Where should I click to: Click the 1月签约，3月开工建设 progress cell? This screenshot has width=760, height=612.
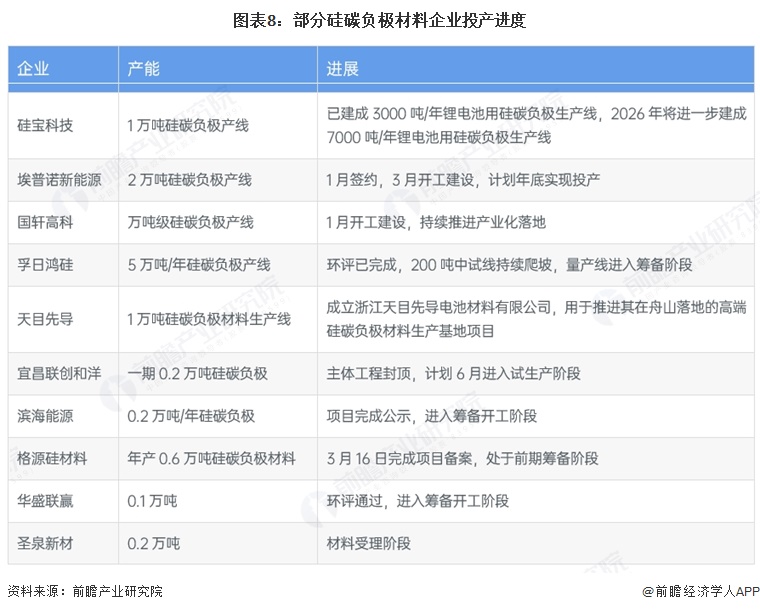coord(536,180)
